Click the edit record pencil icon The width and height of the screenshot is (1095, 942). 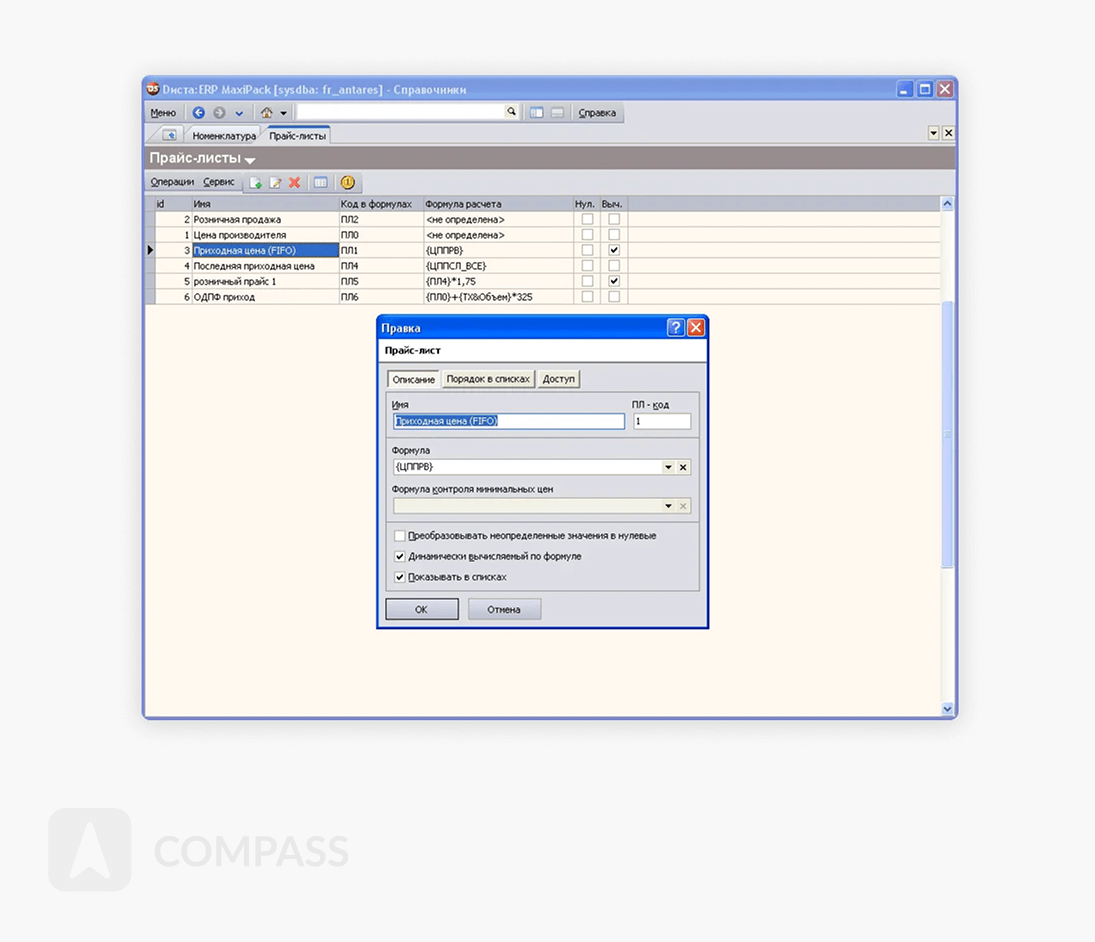pyautogui.click(x=275, y=183)
